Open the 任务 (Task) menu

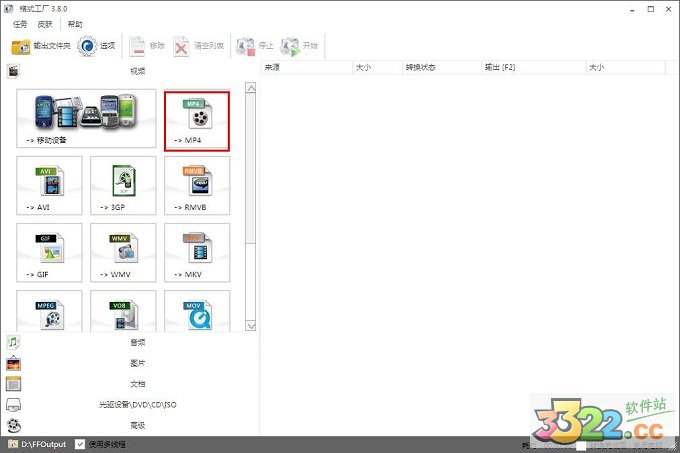[x=18, y=24]
